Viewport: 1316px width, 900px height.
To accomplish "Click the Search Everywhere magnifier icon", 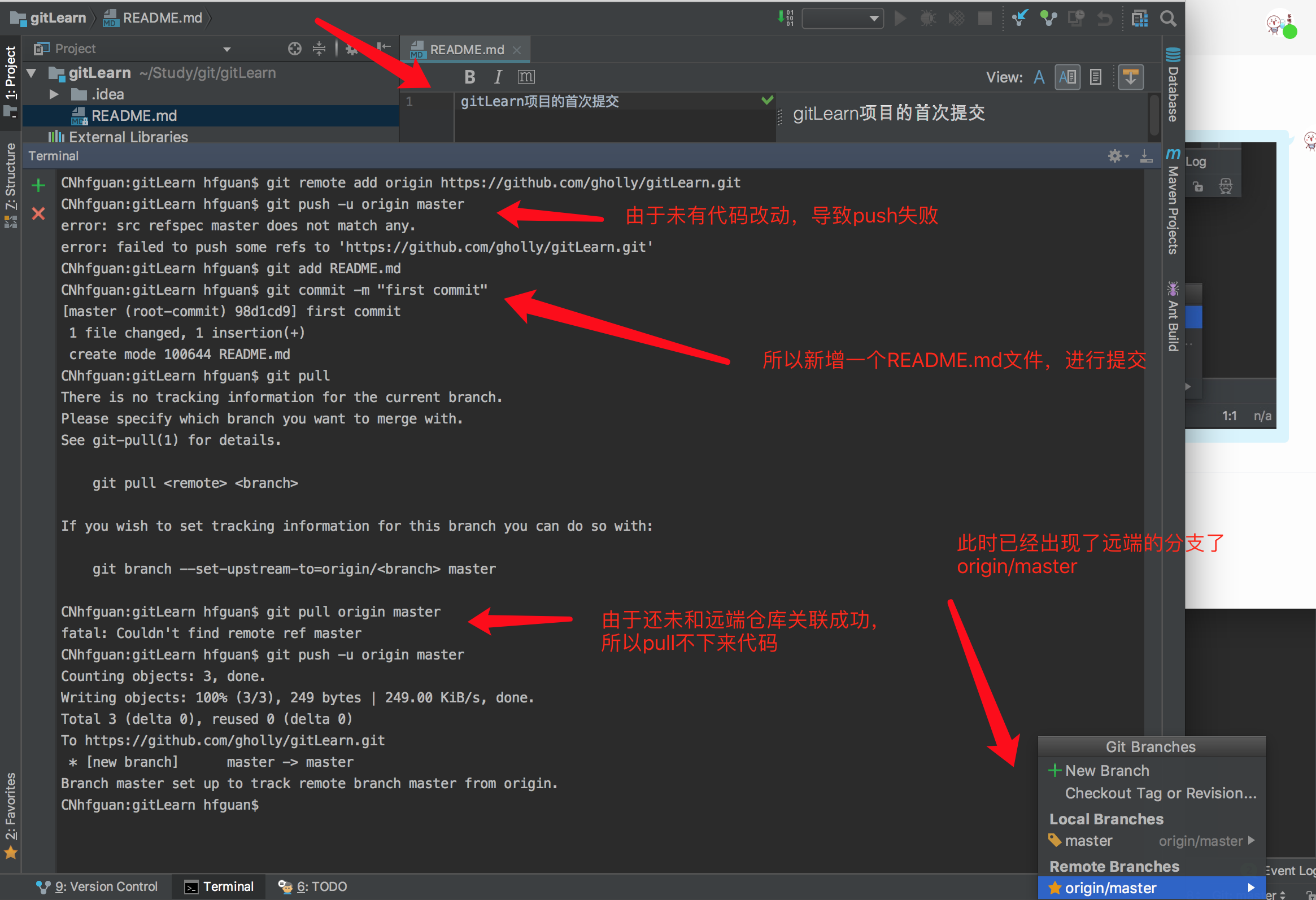I will [1167, 18].
